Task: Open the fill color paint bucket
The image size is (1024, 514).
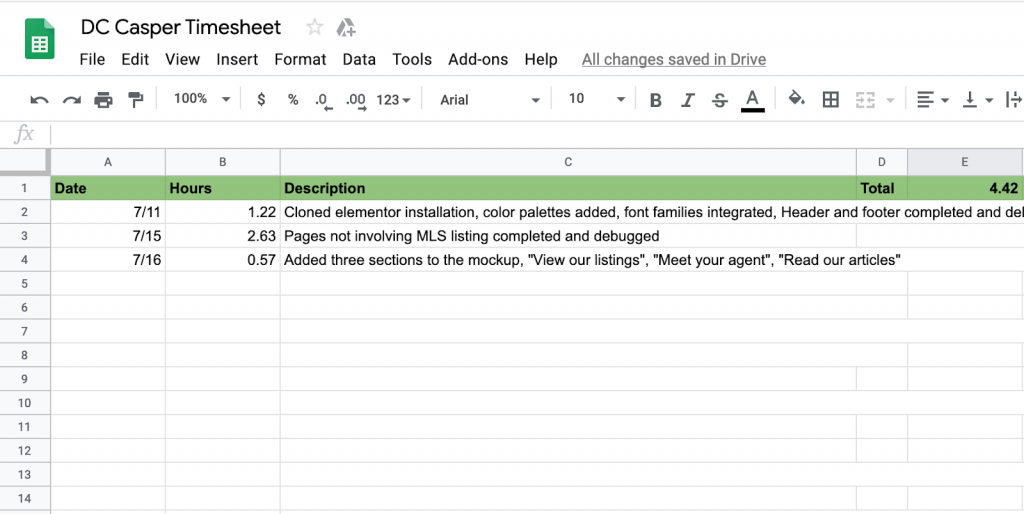Action: tap(797, 99)
